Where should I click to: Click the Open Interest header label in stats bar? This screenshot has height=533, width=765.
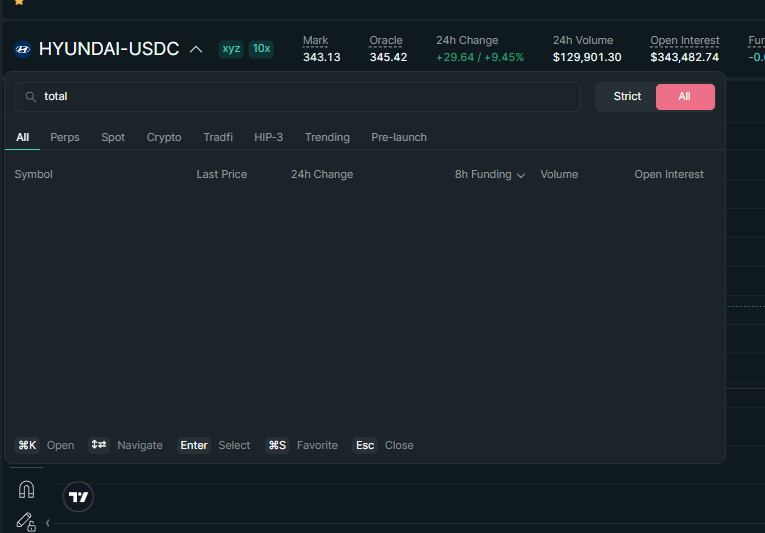point(684,41)
